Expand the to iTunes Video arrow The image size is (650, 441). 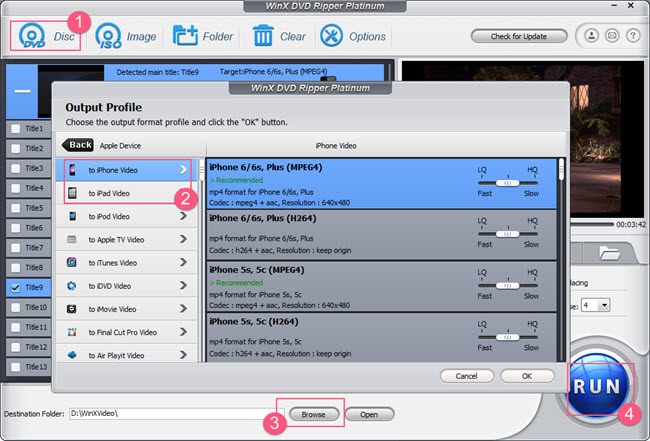[183, 262]
